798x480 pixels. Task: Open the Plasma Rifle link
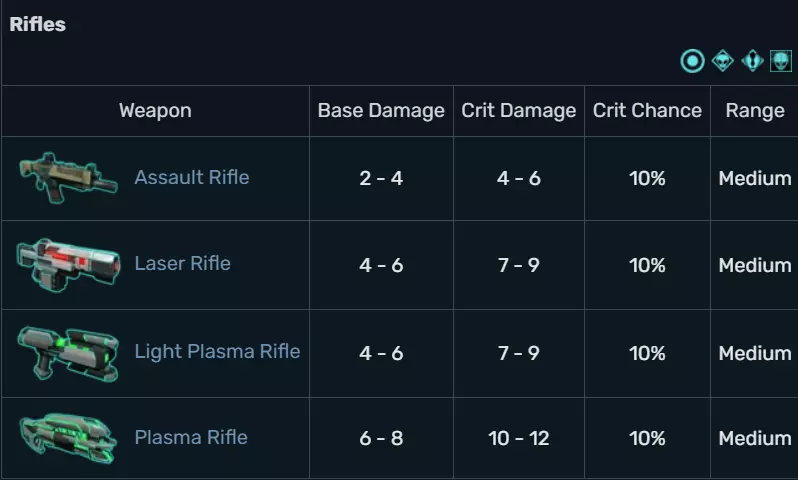[191, 438]
